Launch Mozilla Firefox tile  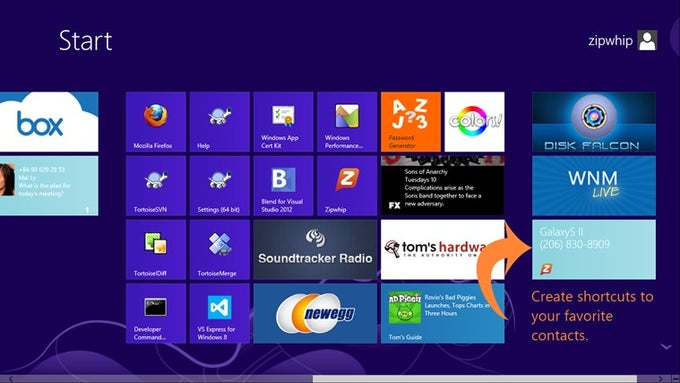pos(156,122)
